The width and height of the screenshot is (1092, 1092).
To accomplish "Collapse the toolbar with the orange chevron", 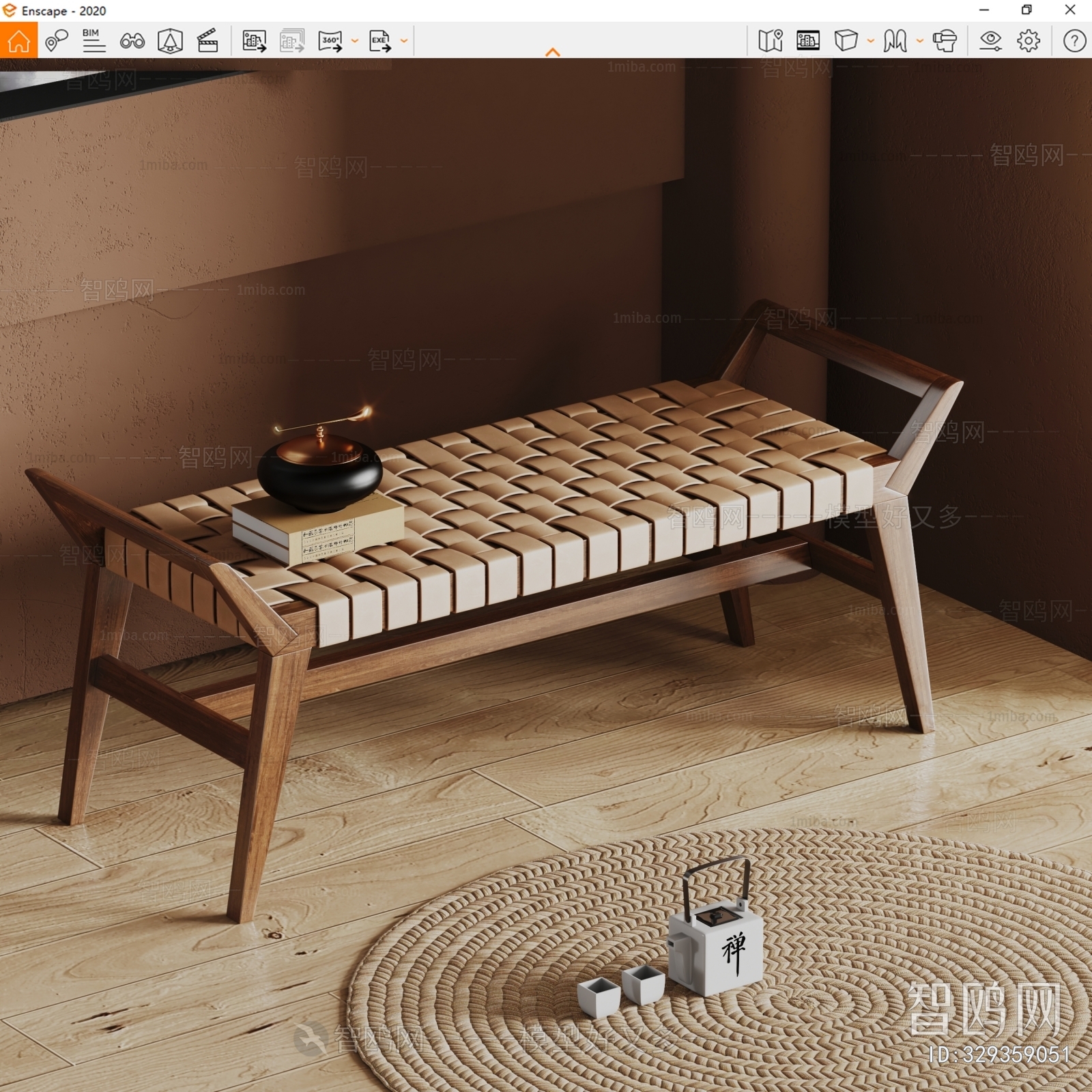I will click(553, 52).
